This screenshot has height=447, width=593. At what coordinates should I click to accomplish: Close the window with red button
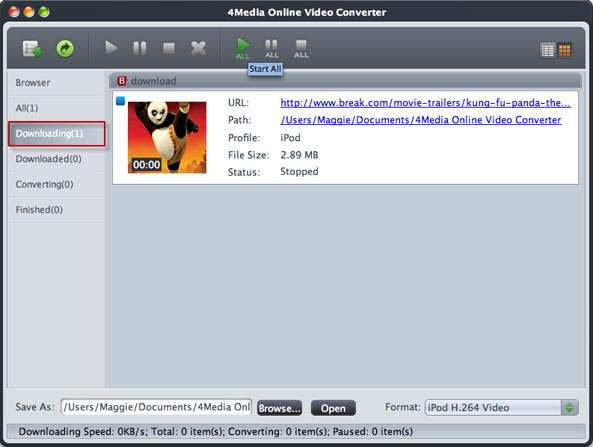click(14, 12)
